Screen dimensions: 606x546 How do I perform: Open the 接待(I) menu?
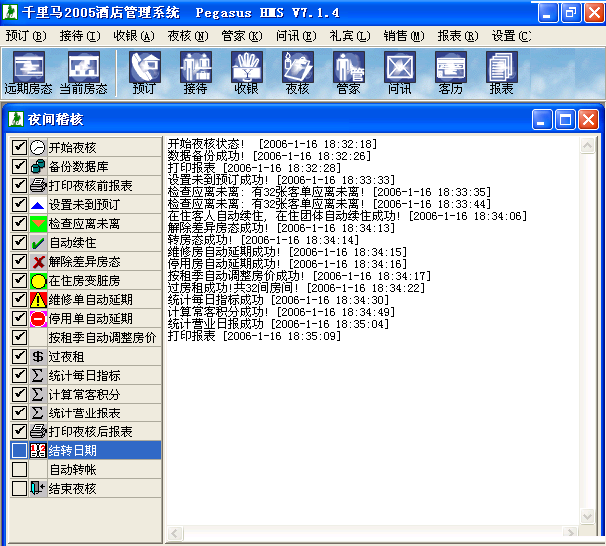[x=80, y=36]
